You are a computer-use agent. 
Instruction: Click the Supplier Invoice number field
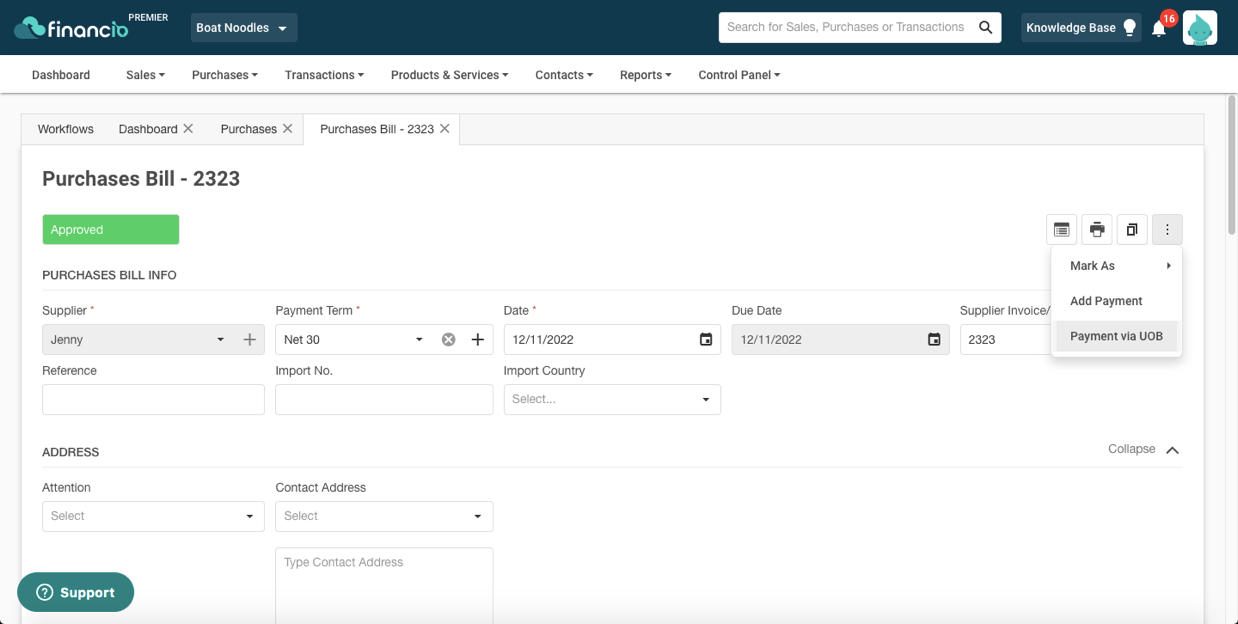click(1006, 340)
